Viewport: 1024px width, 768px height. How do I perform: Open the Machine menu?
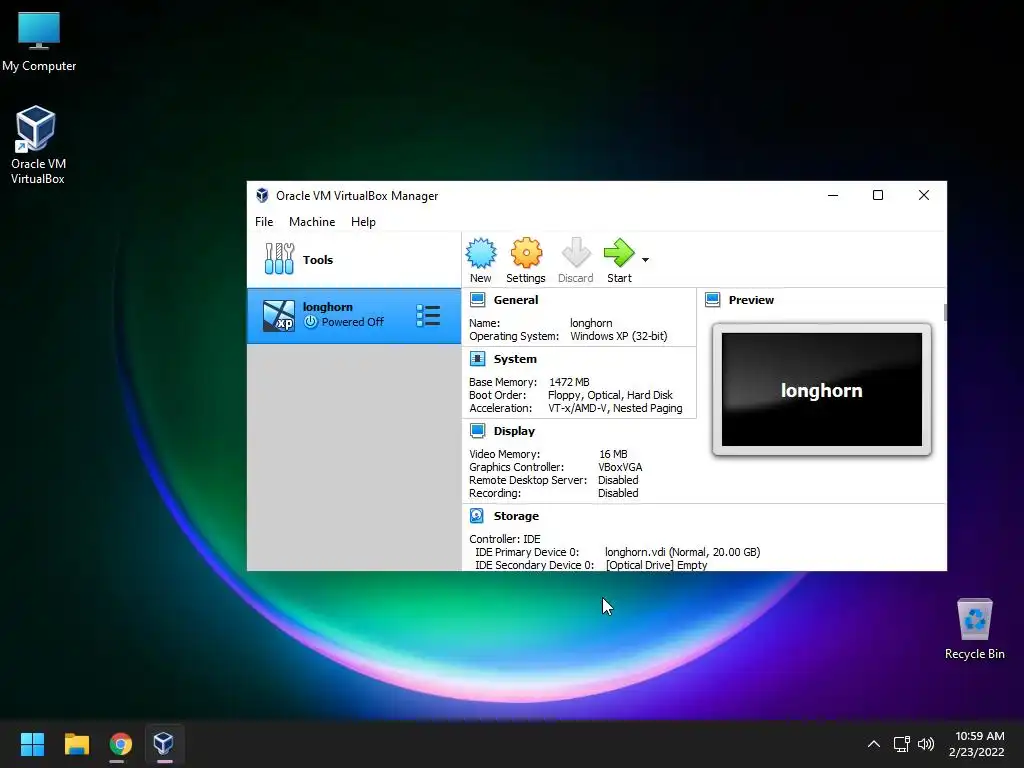click(312, 222)
